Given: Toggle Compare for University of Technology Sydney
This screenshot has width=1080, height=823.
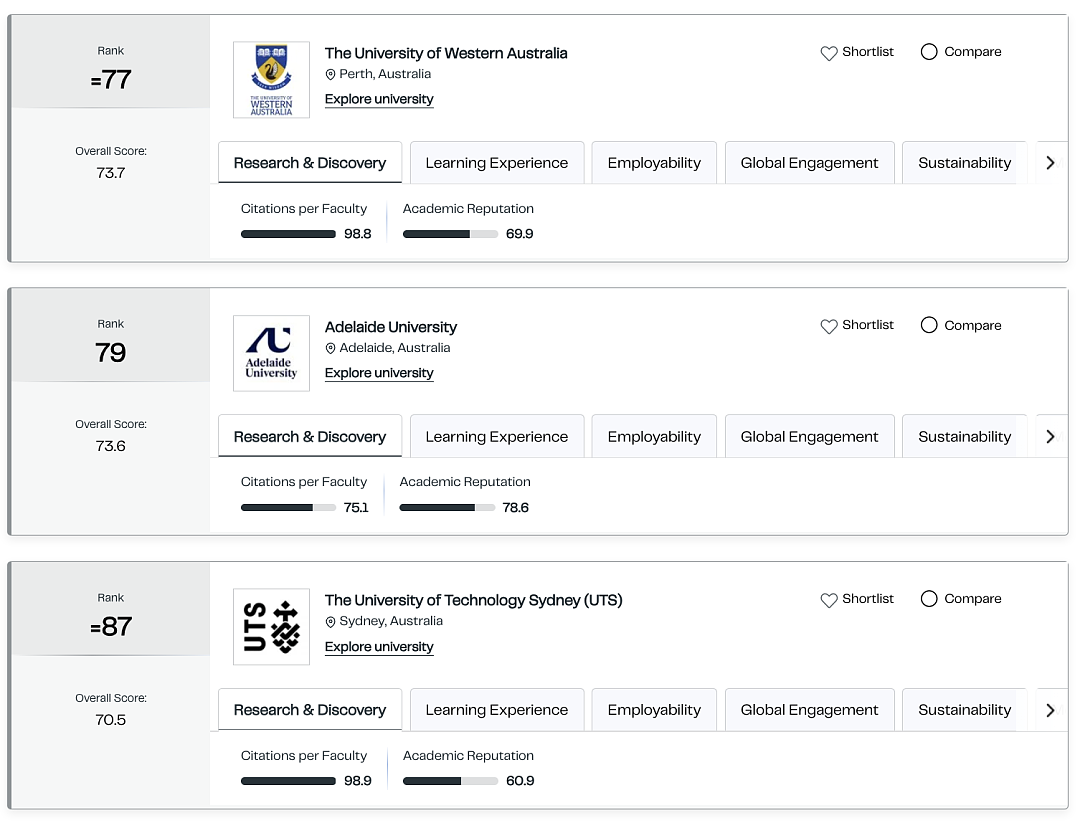Looking at the screenshot, I should (928, 598).
